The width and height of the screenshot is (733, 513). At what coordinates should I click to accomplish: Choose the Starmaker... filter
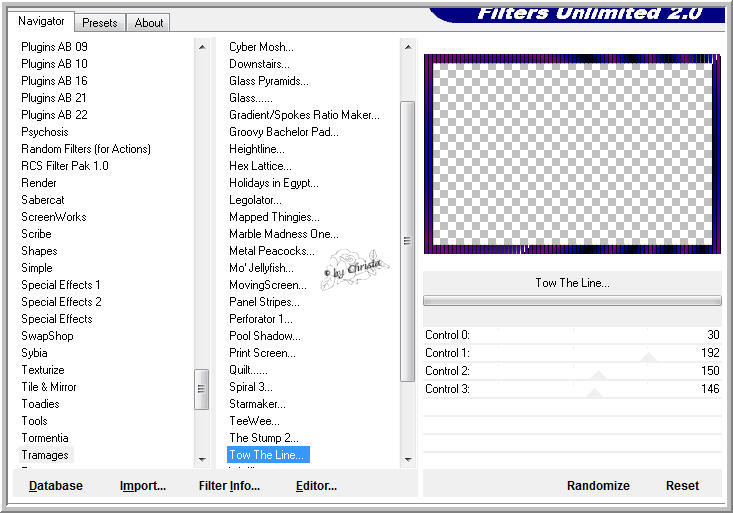(257, 404)
